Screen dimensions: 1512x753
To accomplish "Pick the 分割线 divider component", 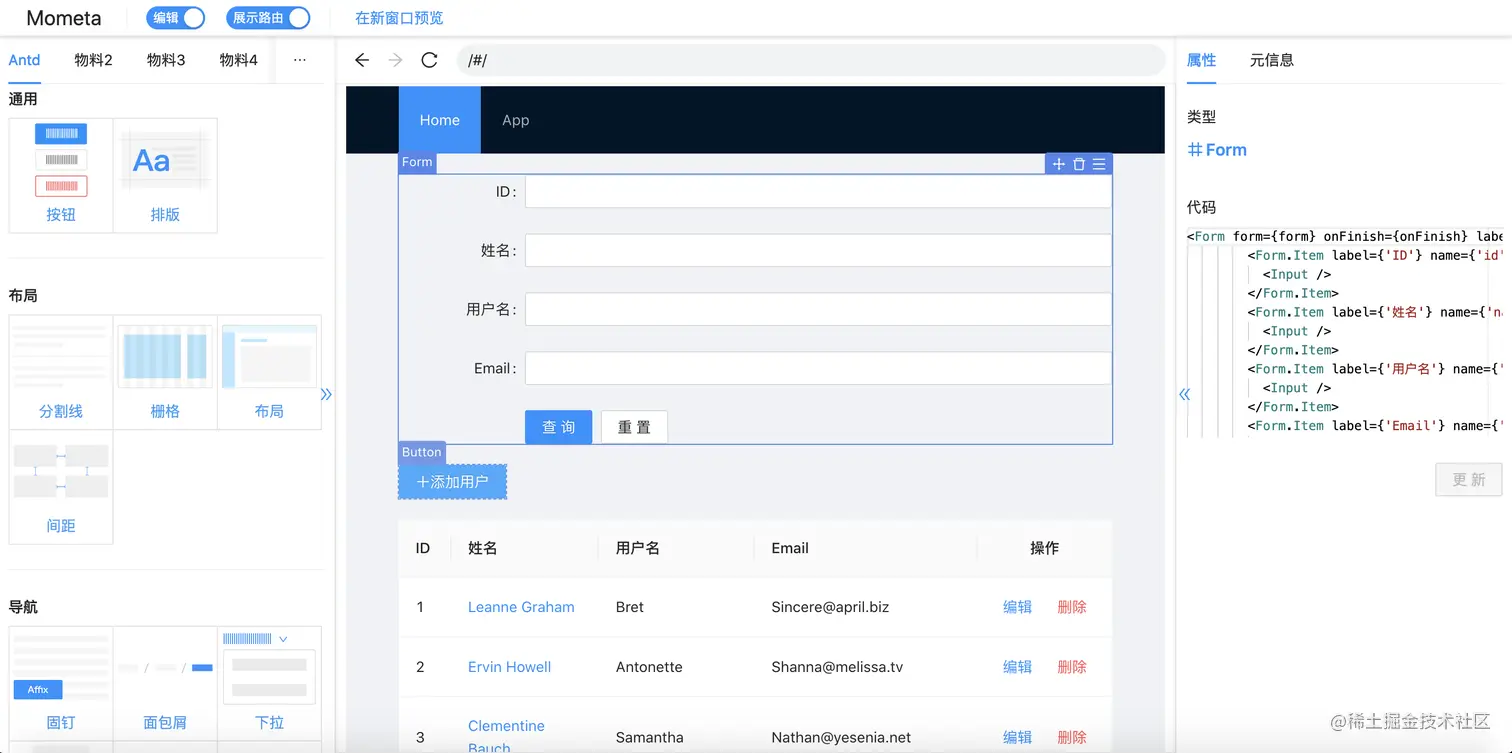I will 61,372.
